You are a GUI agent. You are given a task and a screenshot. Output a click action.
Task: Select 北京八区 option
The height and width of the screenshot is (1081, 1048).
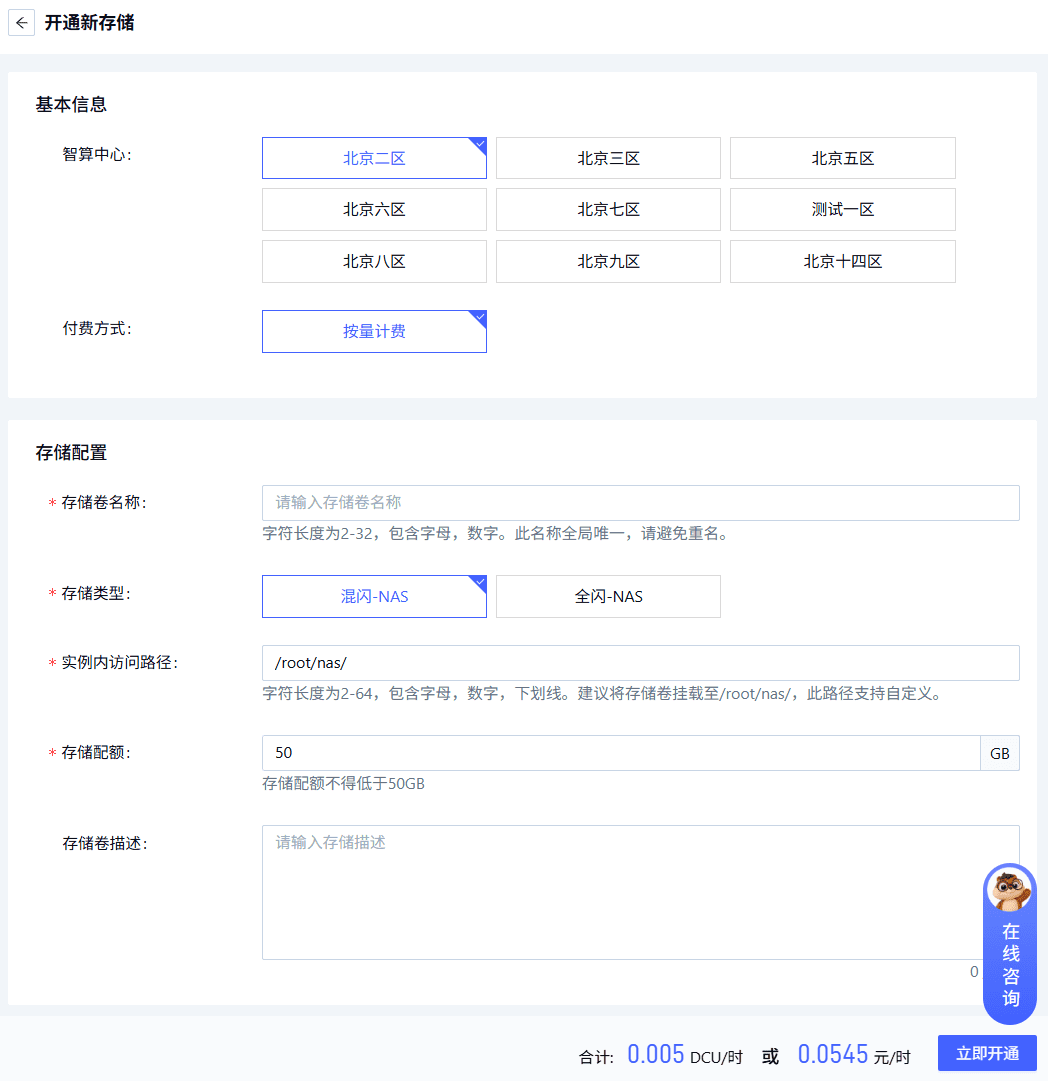(374, 261)
